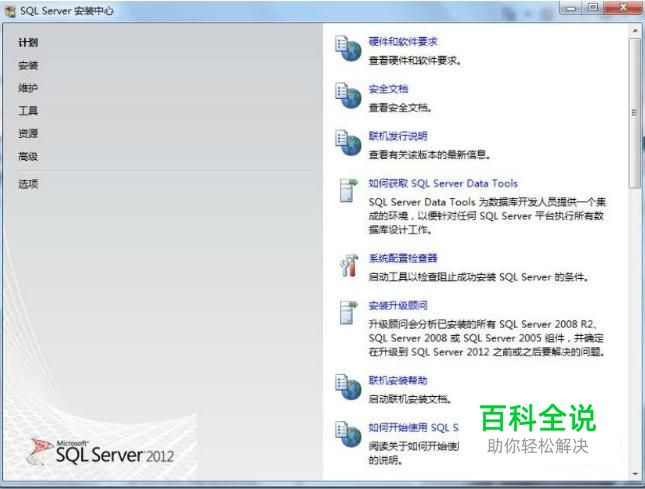Click the globe icon beside 联机安装帮助

point(348,387)
